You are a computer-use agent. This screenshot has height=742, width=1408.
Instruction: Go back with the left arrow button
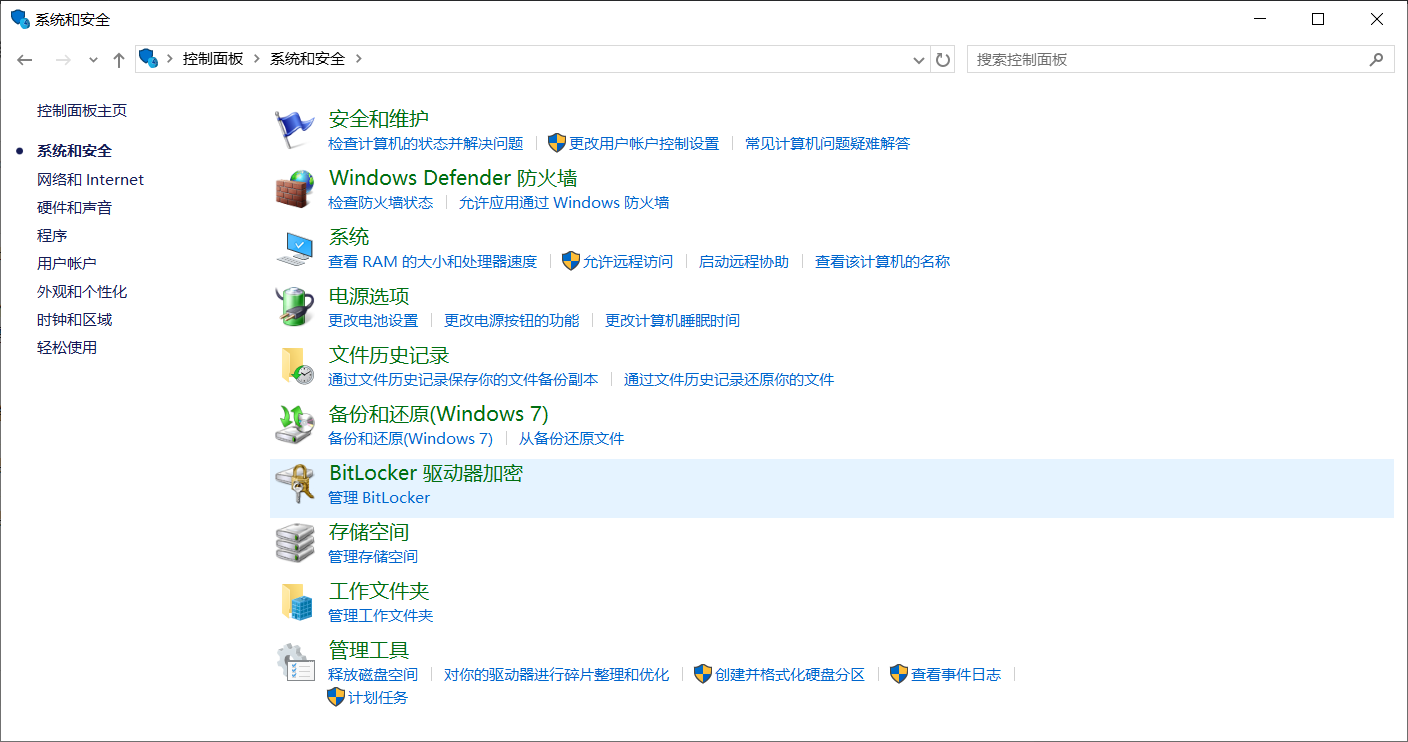25,60
